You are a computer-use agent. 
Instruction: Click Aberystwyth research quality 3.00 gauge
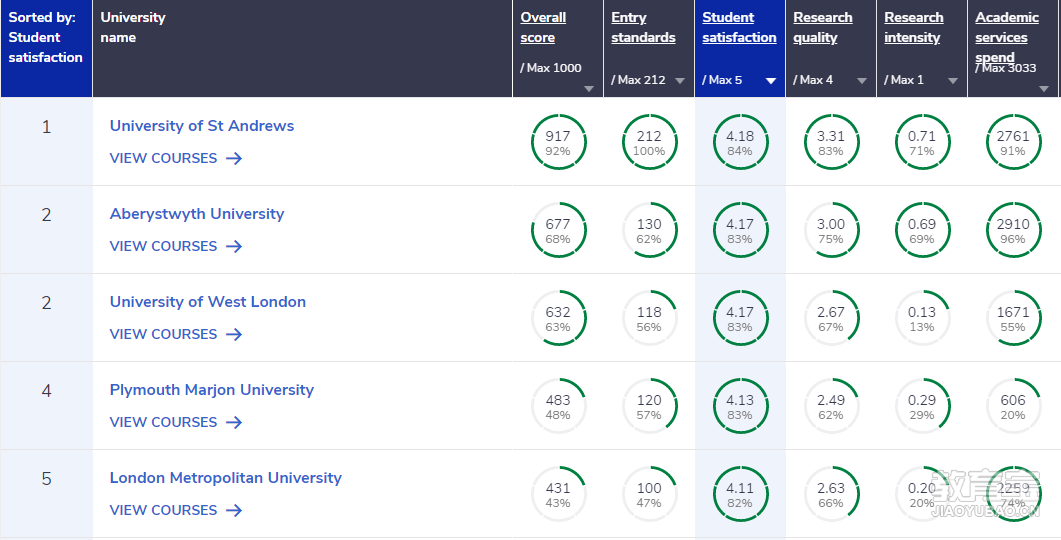(x=831, y=230)
